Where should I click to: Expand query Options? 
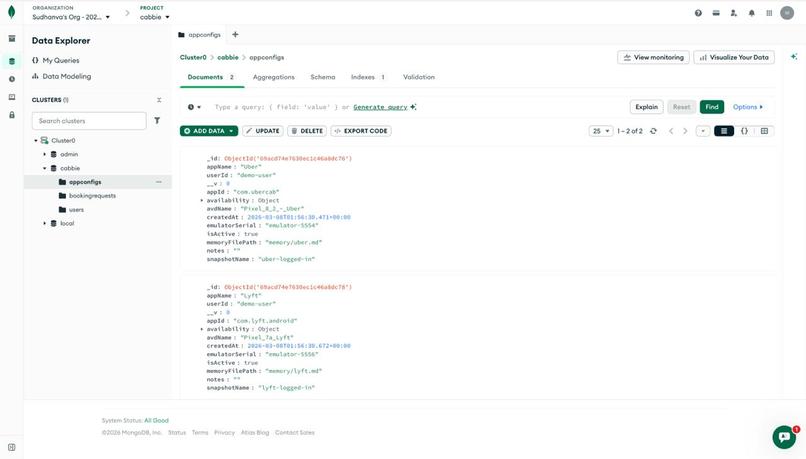pyautogui.click(x=748, y=107)
